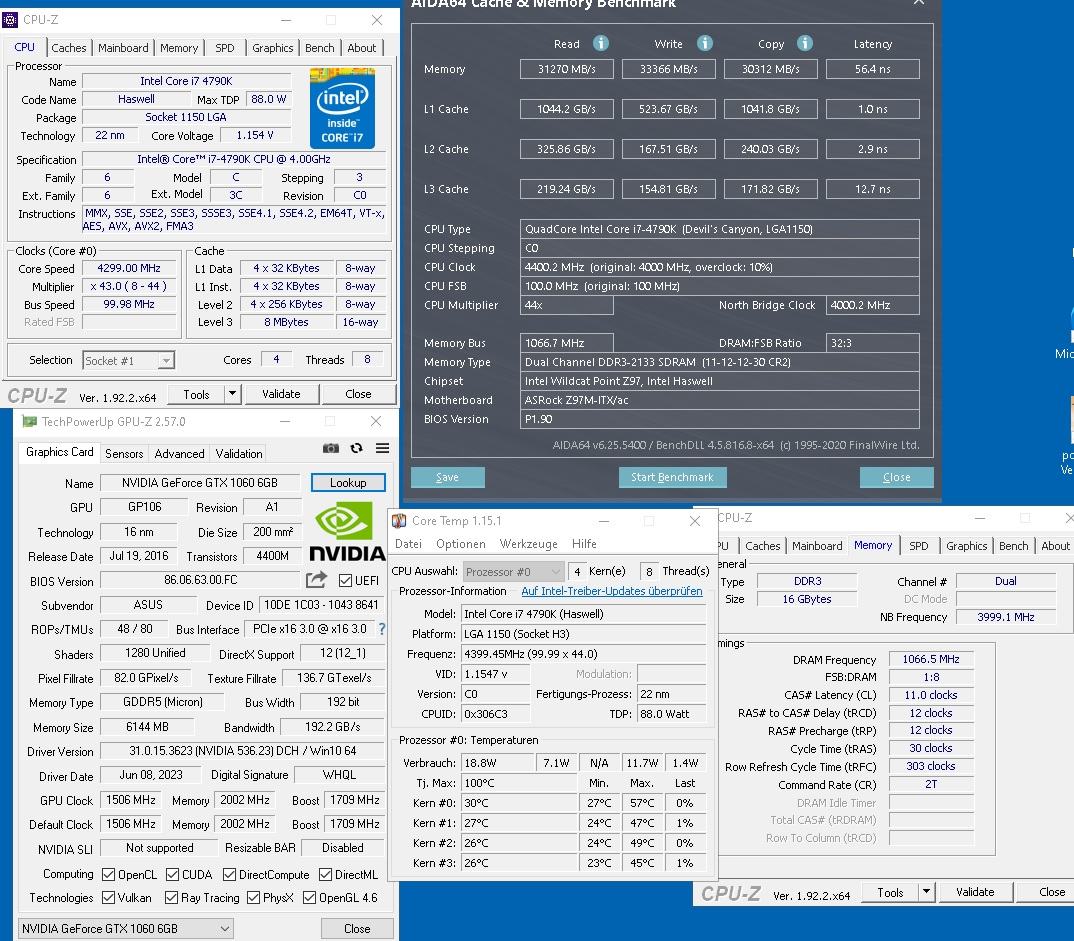This screenshot has height=941, width=1074.
Task: Toggle the OpenCL checkbox
Action: [x=108, y=875]
